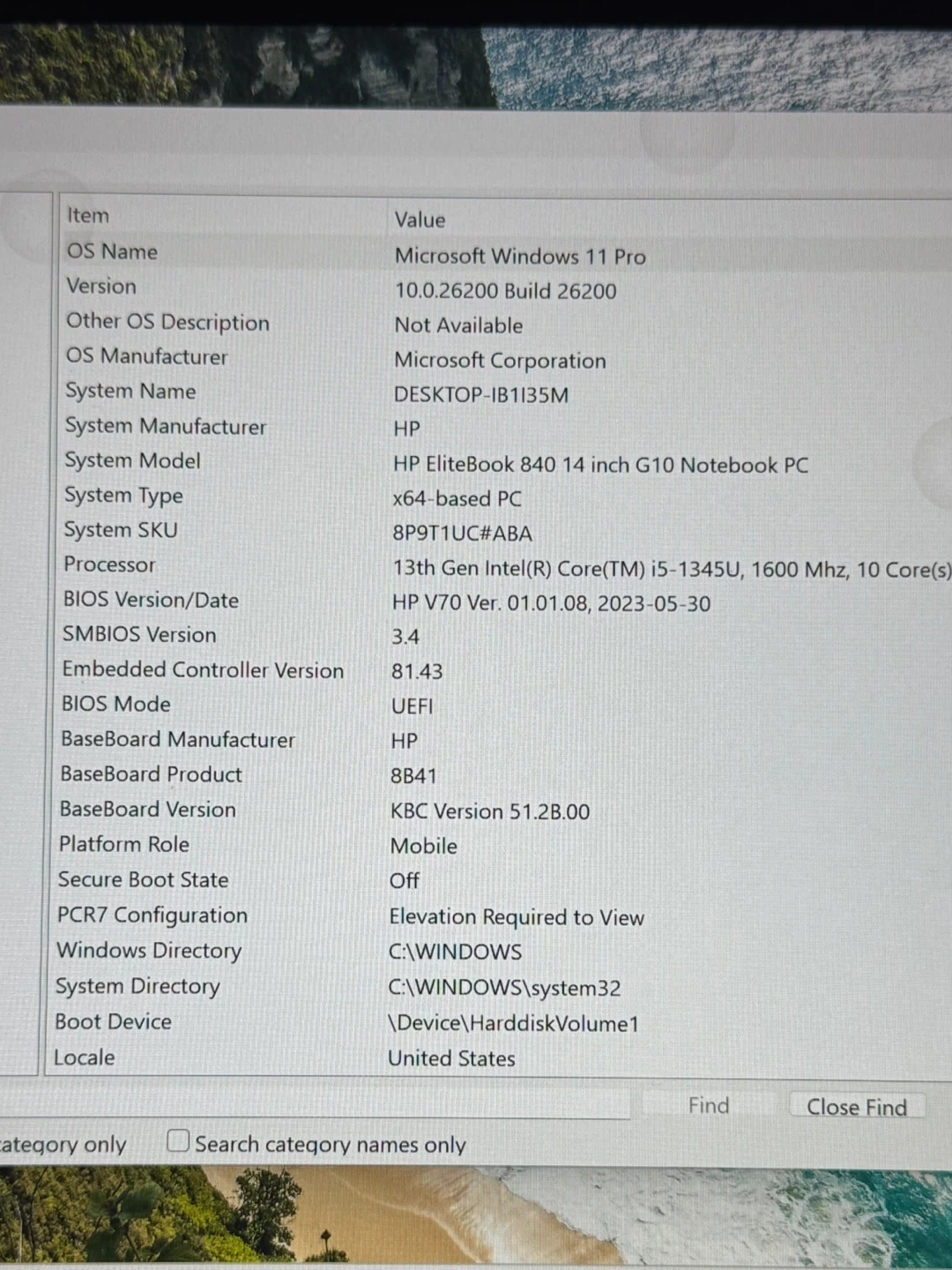Enable Search category names only checkbox
This screenshot has height=1270, width=952.
pos(178,1141)
